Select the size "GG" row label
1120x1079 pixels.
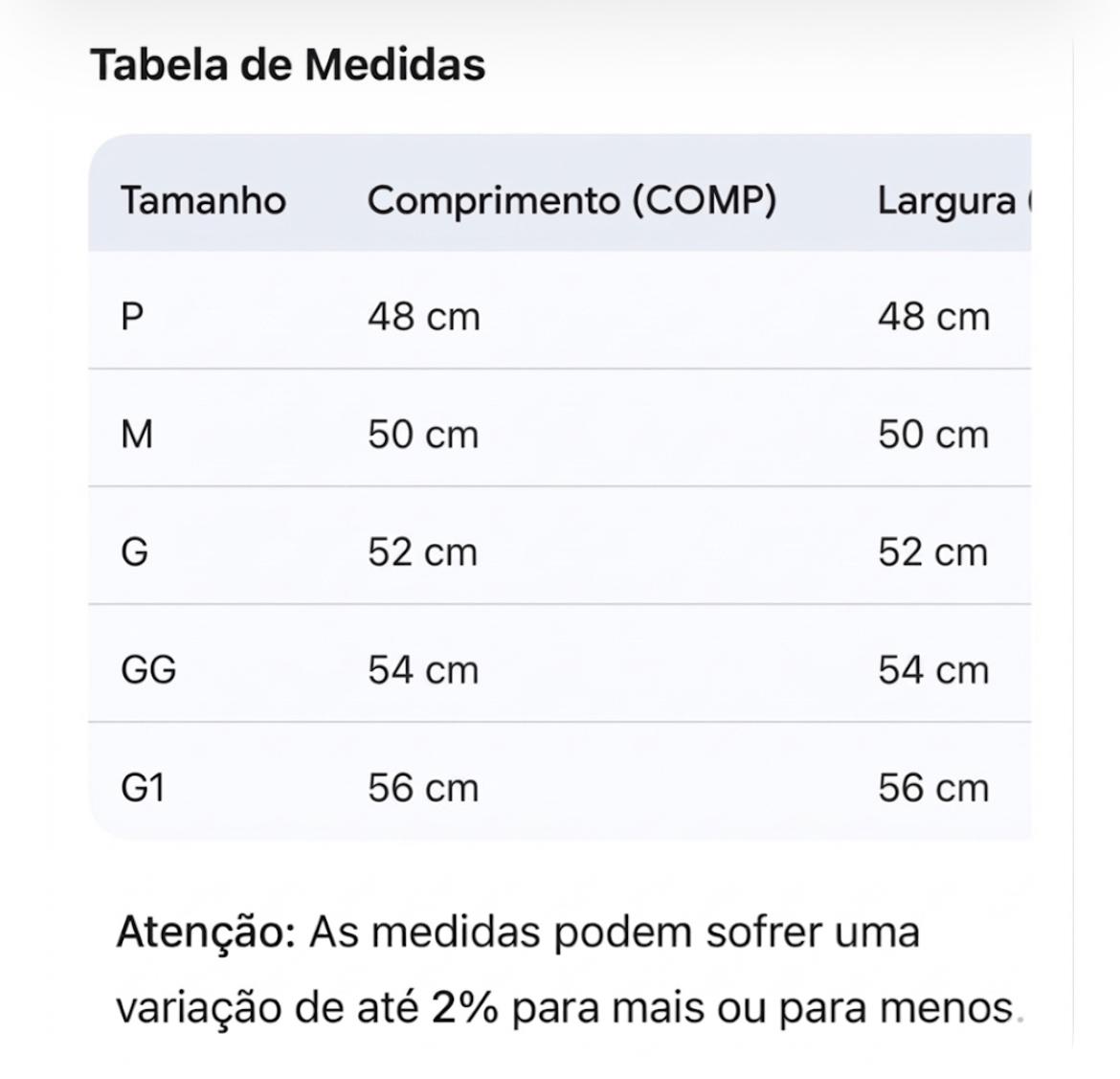click(148, 670)
